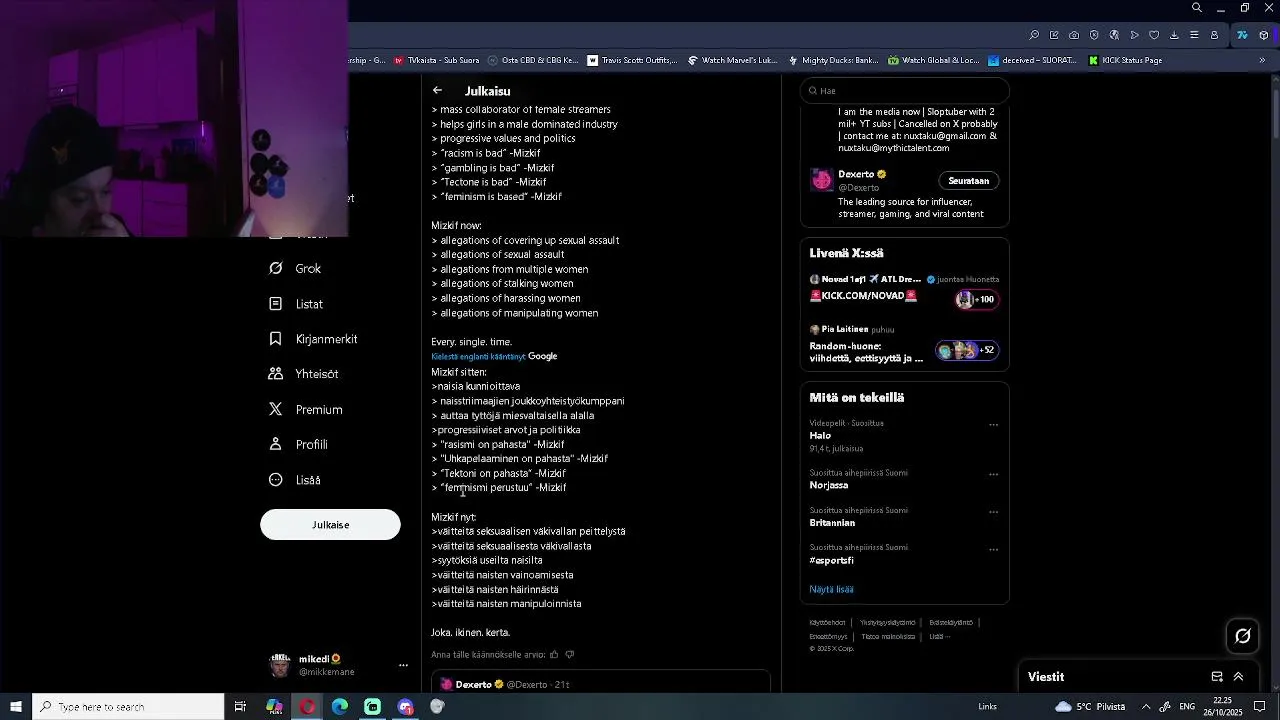Follow Dexerto with Seurataan button
This screenshot has width=1280, height=720.
tap(968, 181)
